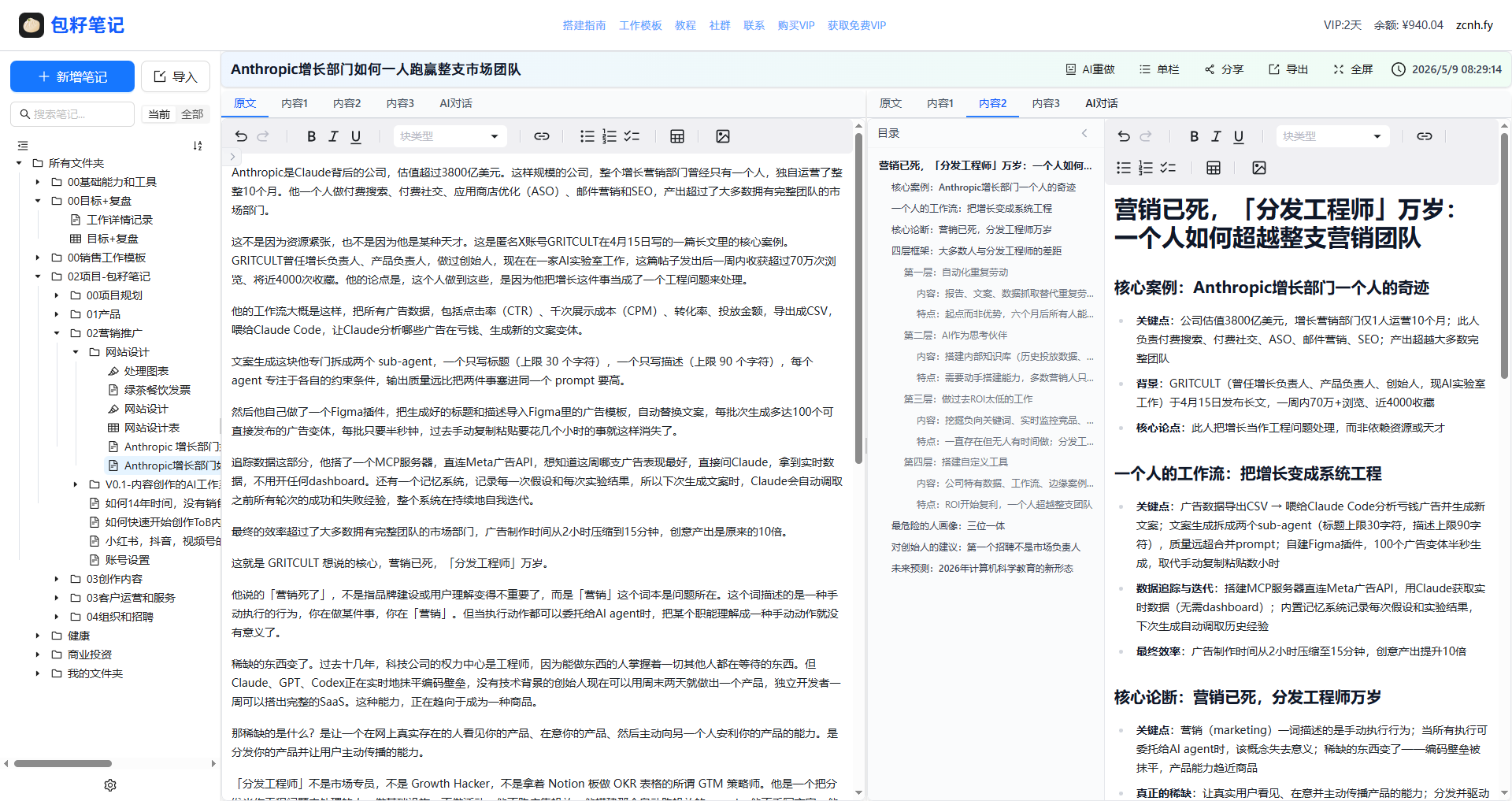
Task: Open 绿茶餐饮发票 note
Action: coord(157,390)
